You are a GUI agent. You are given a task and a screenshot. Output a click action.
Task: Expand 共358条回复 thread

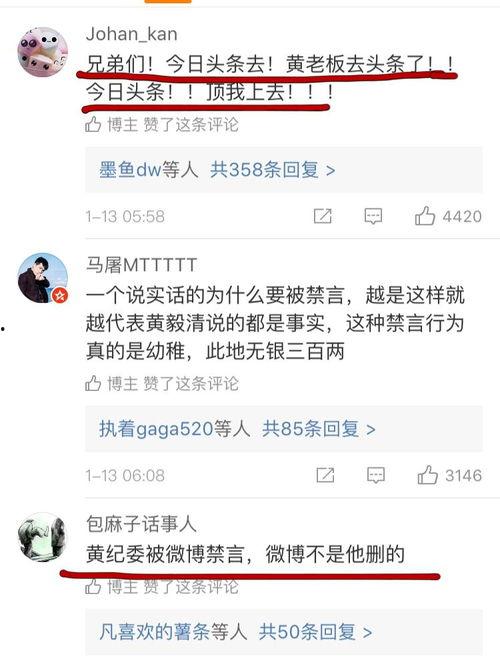(x=273, y=170)
